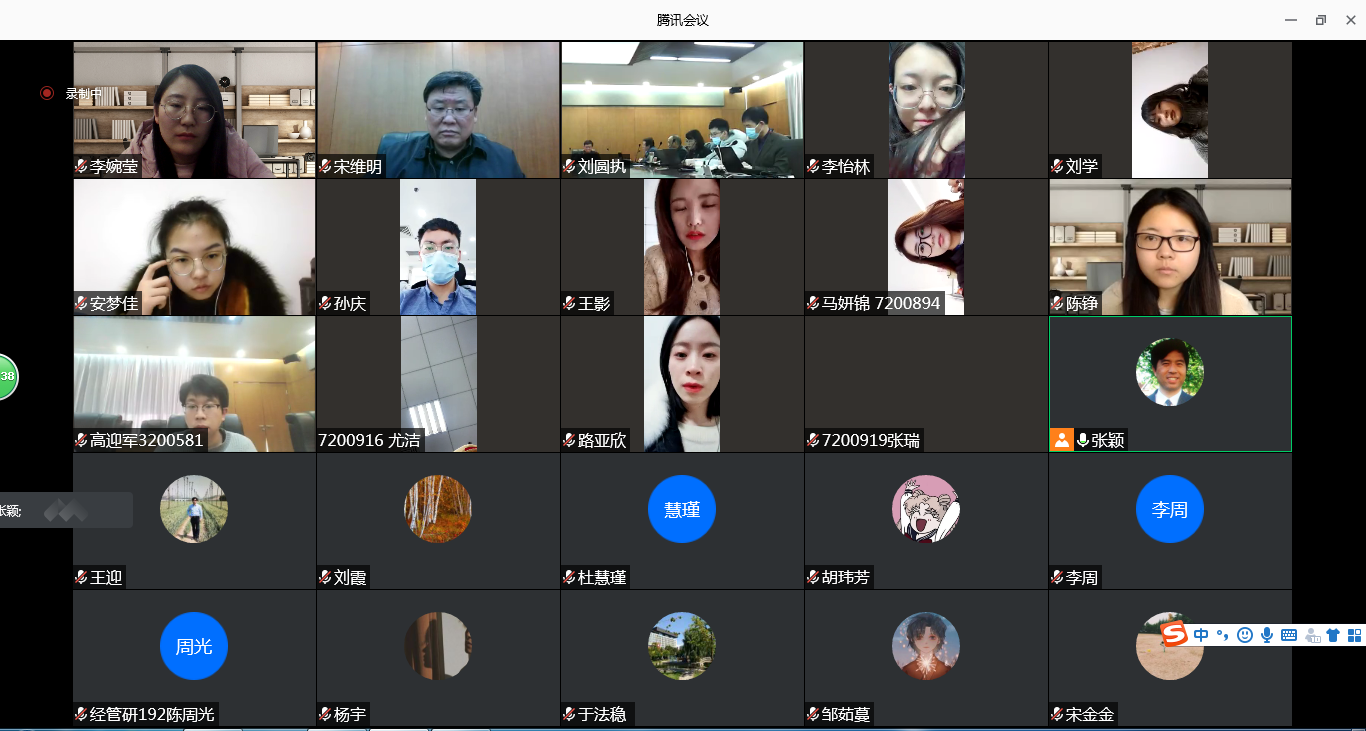Select 陈铮's video tile
The height and width of the screenshot is (731, 1366).
(x=1170, y=247)
